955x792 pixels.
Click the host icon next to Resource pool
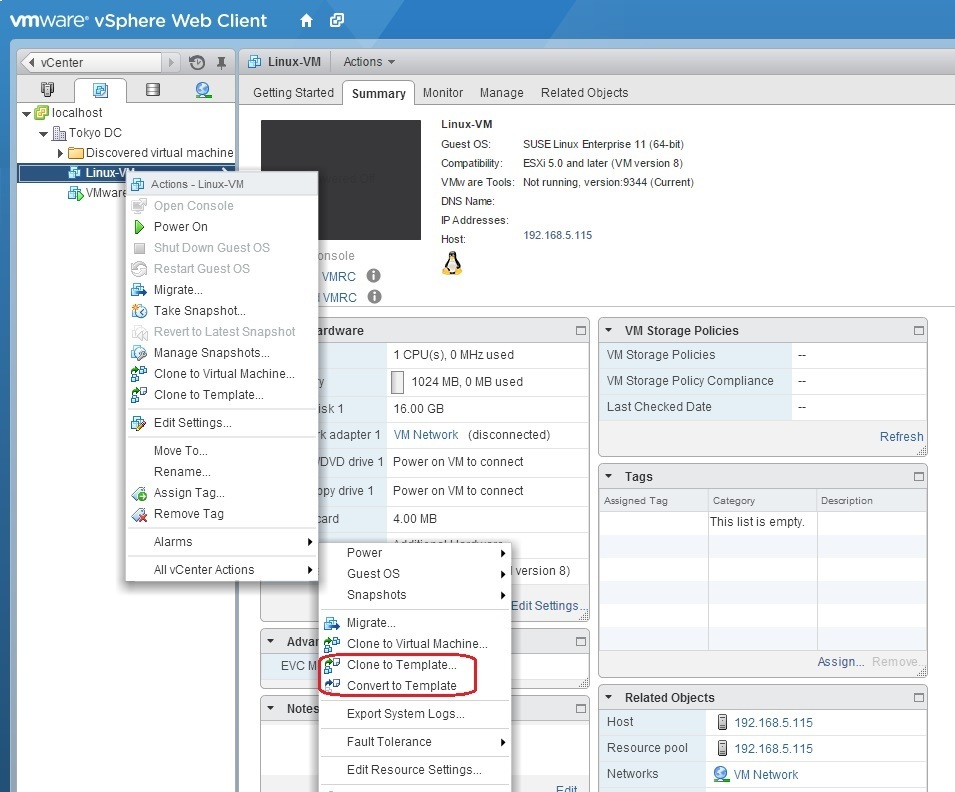pyautogui.click(x=722, y=748)
